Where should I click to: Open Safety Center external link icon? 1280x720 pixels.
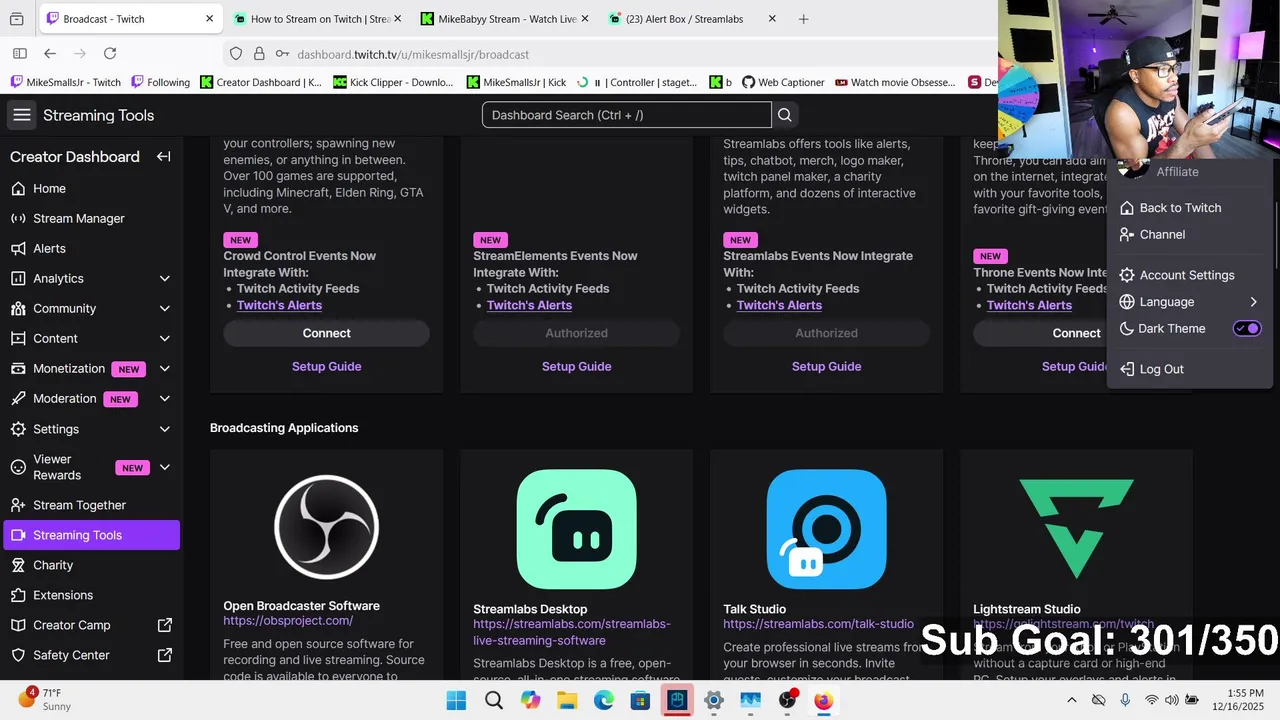pos(165,655)
